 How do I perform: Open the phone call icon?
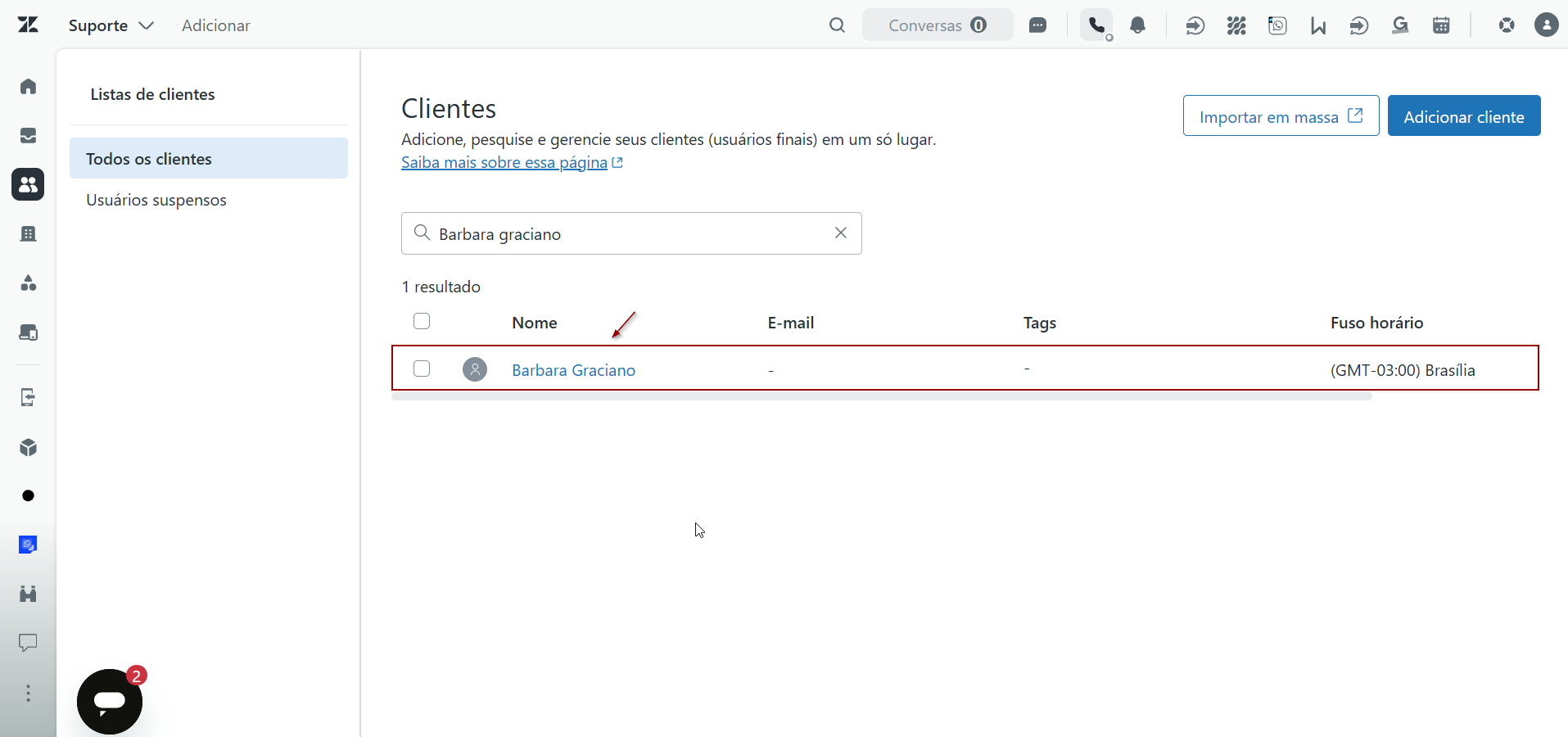[1096, 25]
